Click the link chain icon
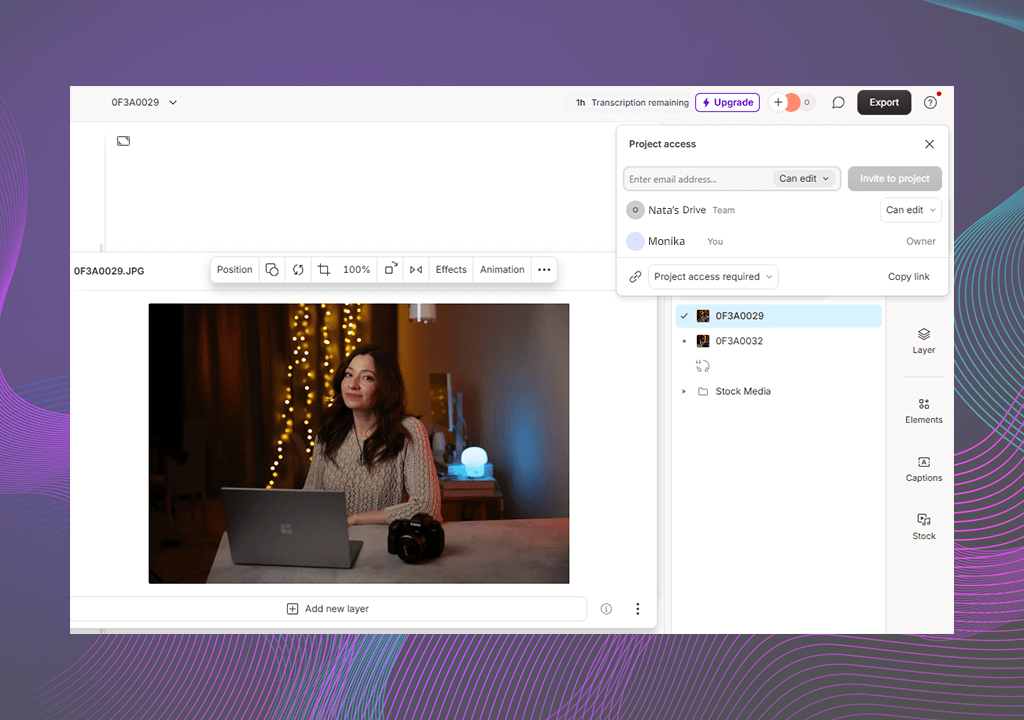The image size is (1024, 720). point(635,276)
